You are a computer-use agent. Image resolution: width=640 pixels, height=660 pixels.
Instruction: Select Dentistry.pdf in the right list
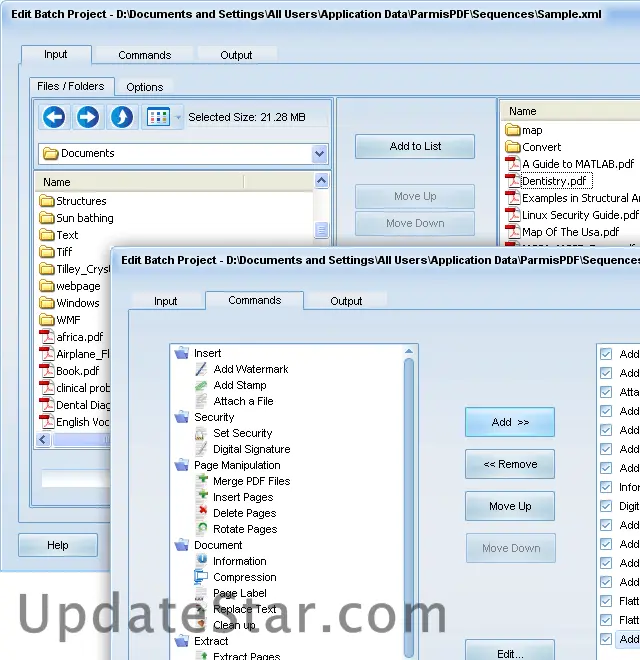coord(554,181)
